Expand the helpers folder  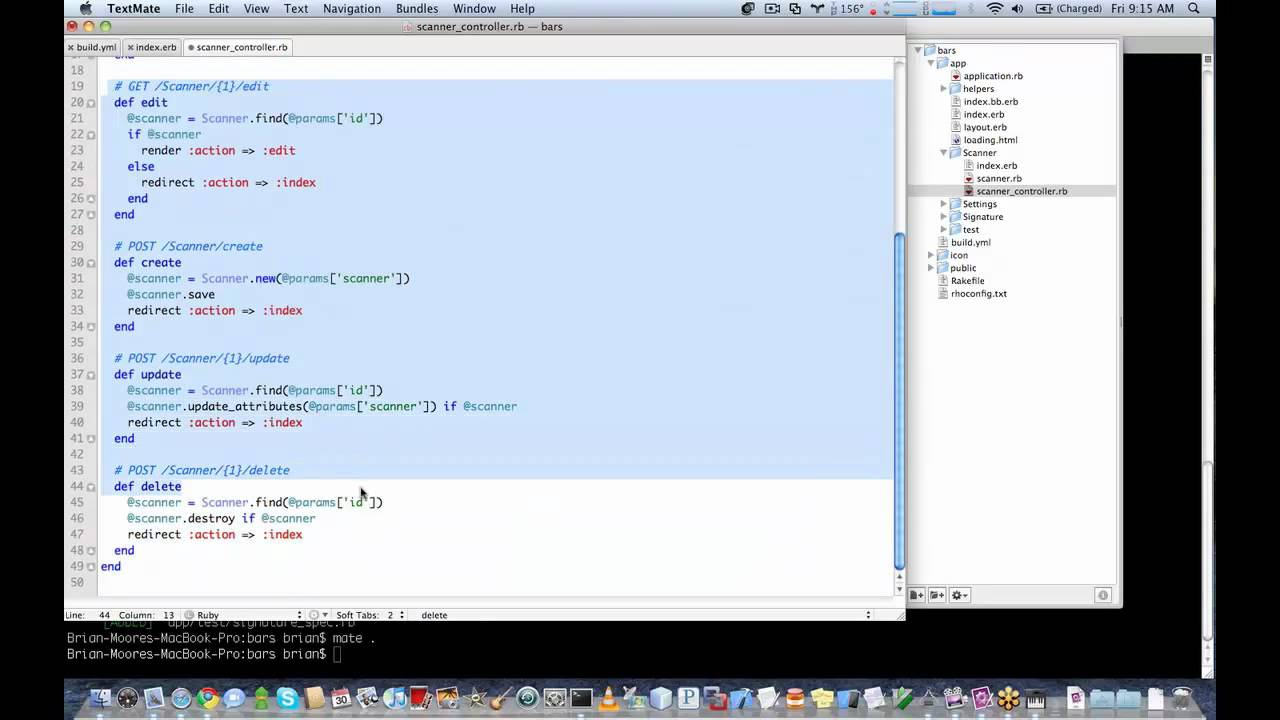(x=943, y=89)
